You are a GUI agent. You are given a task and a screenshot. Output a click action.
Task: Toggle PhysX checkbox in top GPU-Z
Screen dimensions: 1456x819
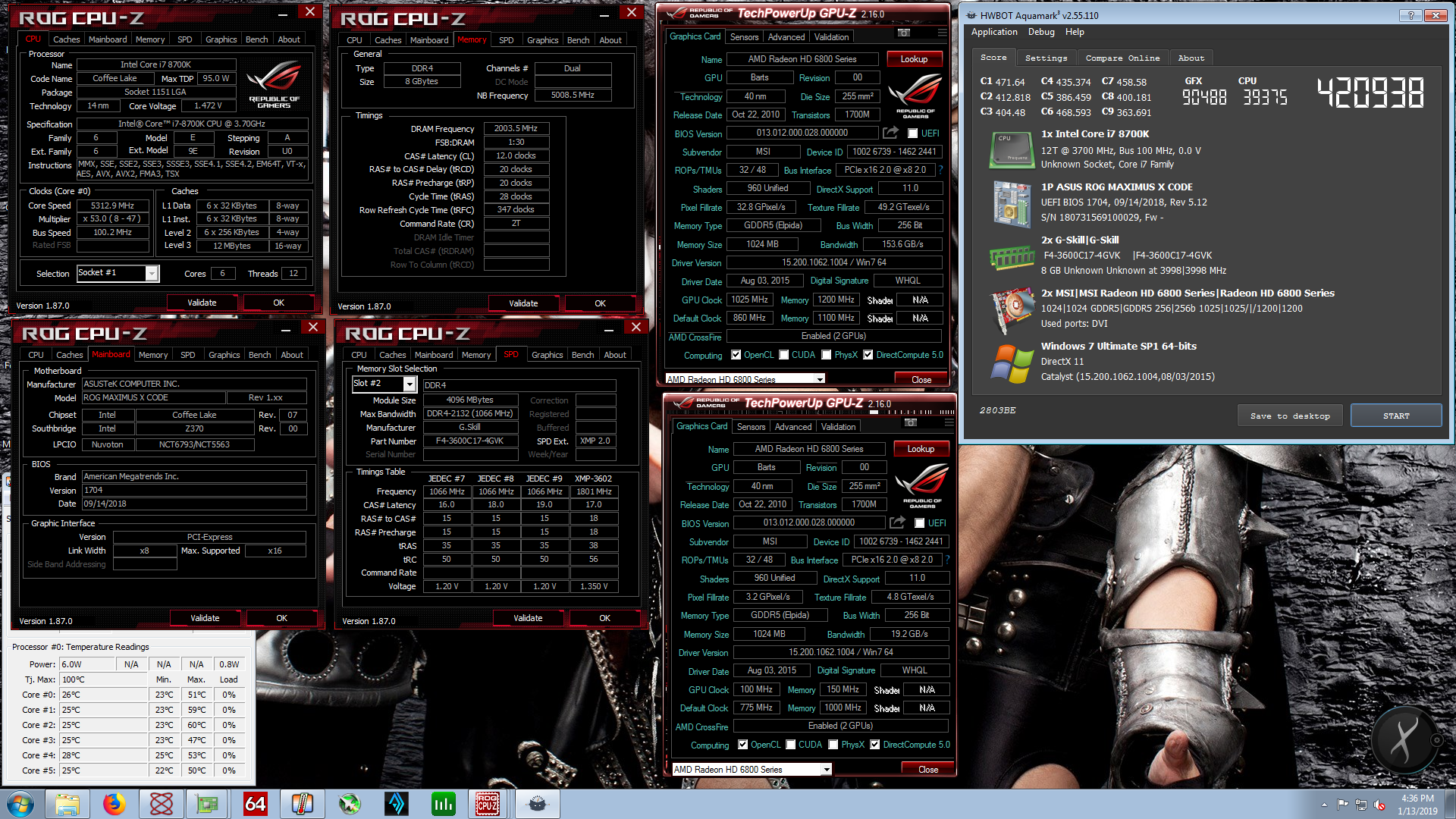point(826,355)
